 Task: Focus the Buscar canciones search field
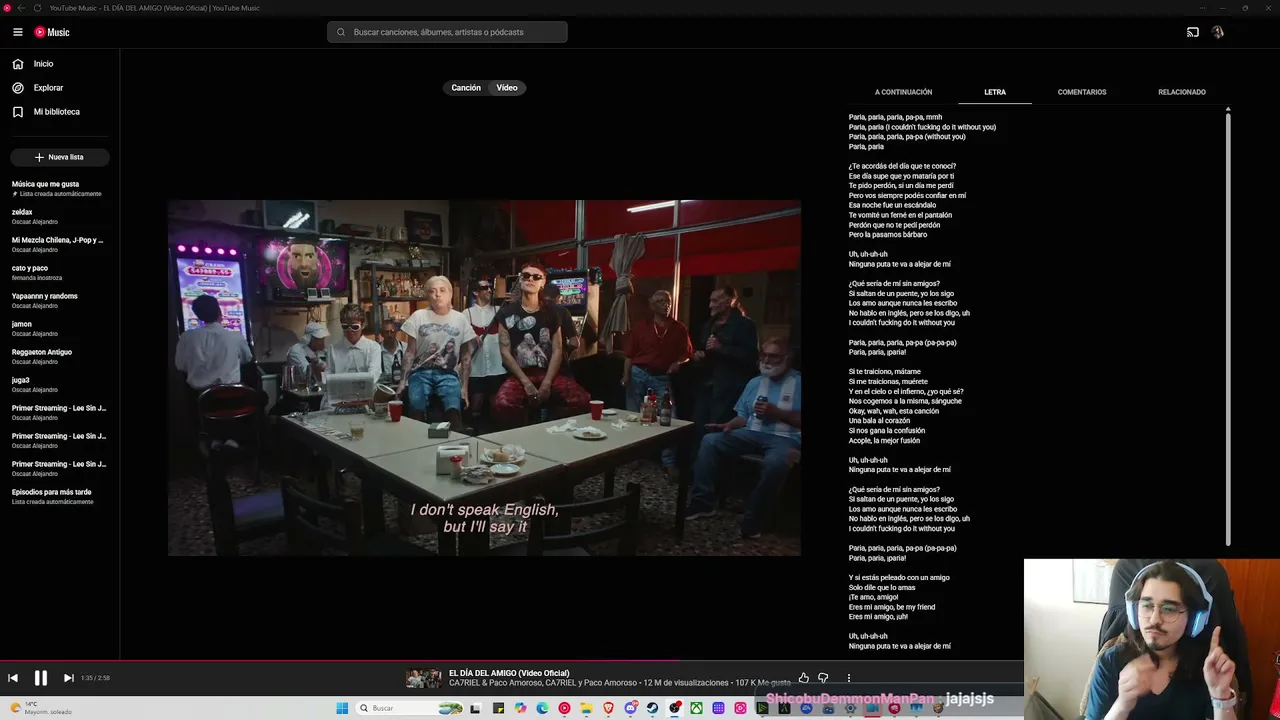(447, 32)
